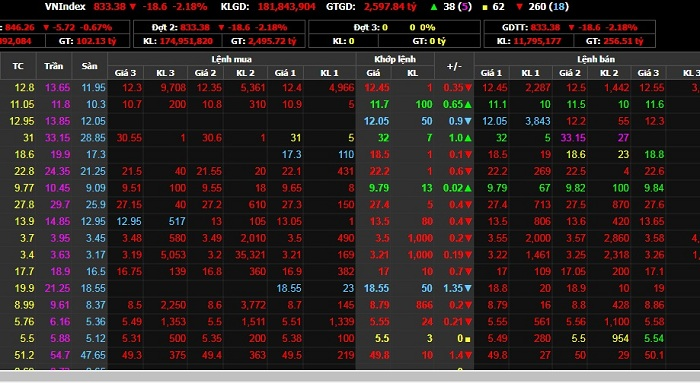Click matched volume 866 in the 8.99 row
Image resolution: width=700 pixels, height=383 pixels.
[424, 305]
